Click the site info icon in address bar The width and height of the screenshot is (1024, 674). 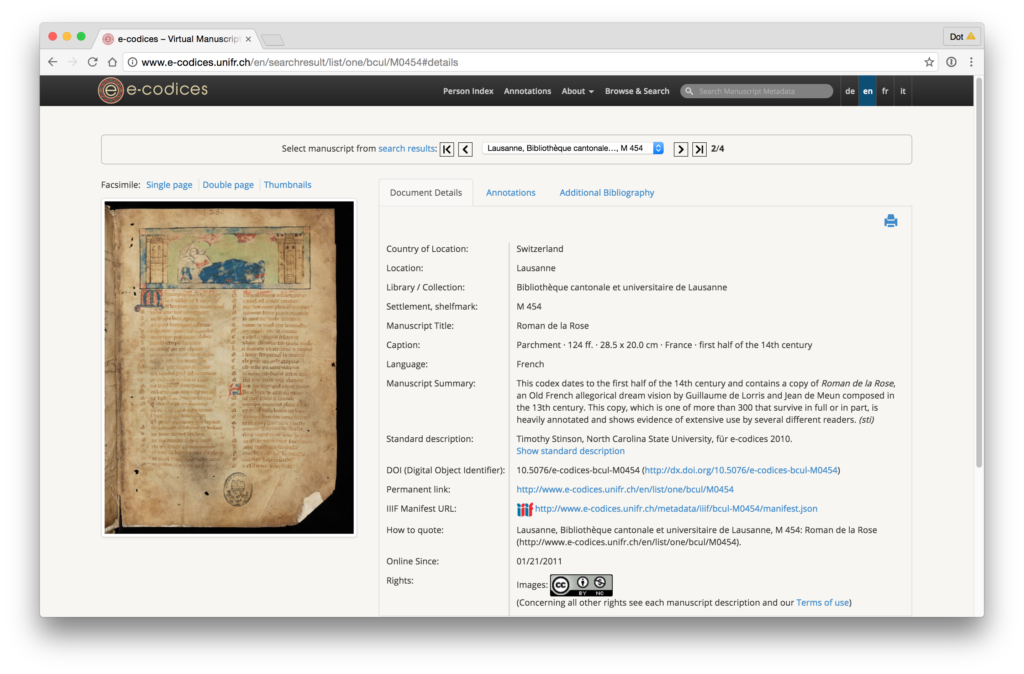pyautogui.click(x=132, y=62)
